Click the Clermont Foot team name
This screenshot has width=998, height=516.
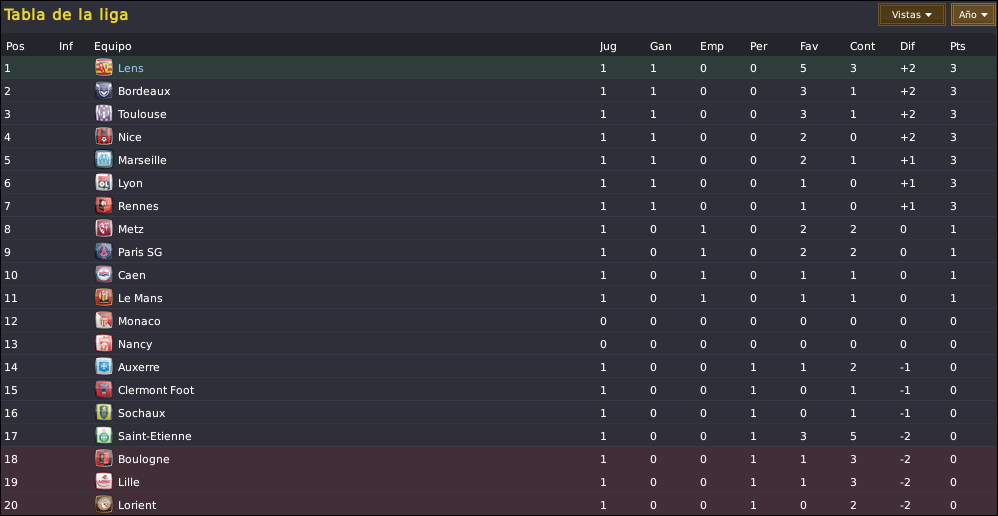coord(156,390)
